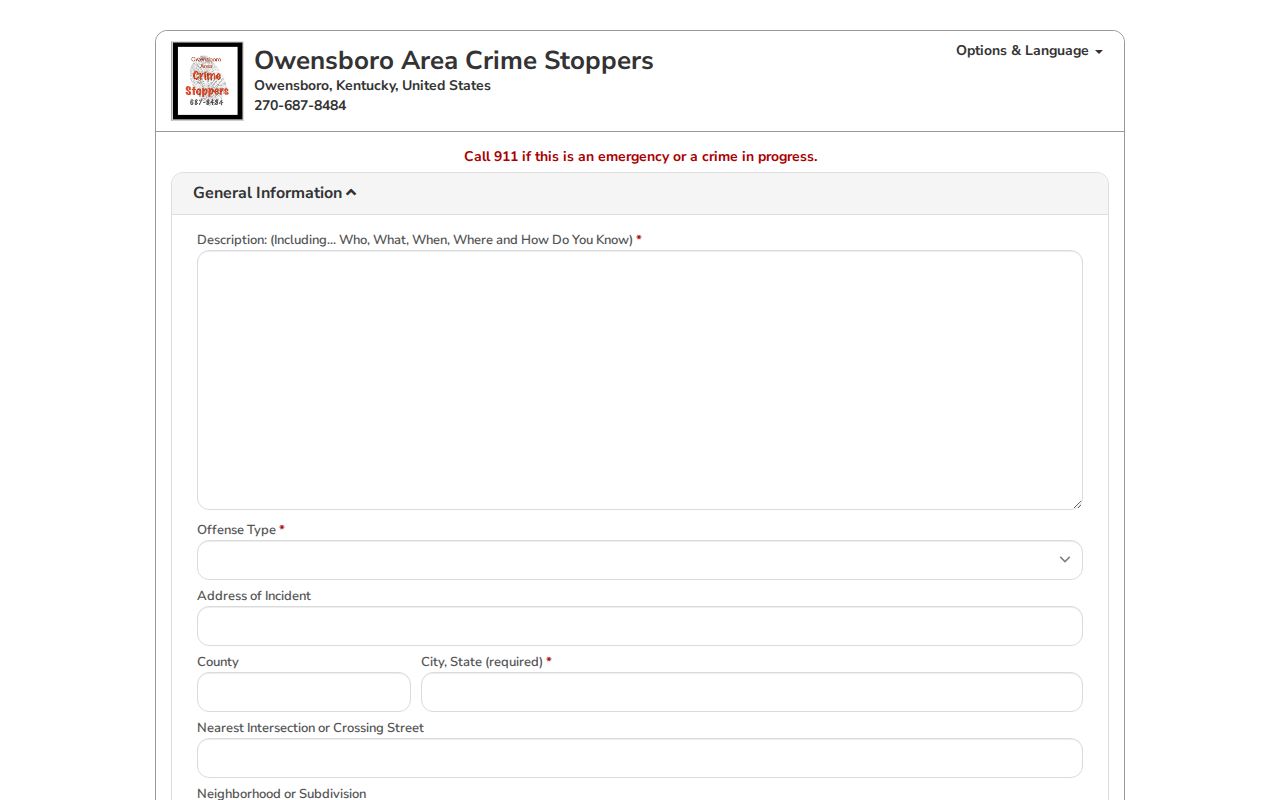1280x800 pixels.
Task: Click the Call 911 emergency notice text
Action: 640,156
